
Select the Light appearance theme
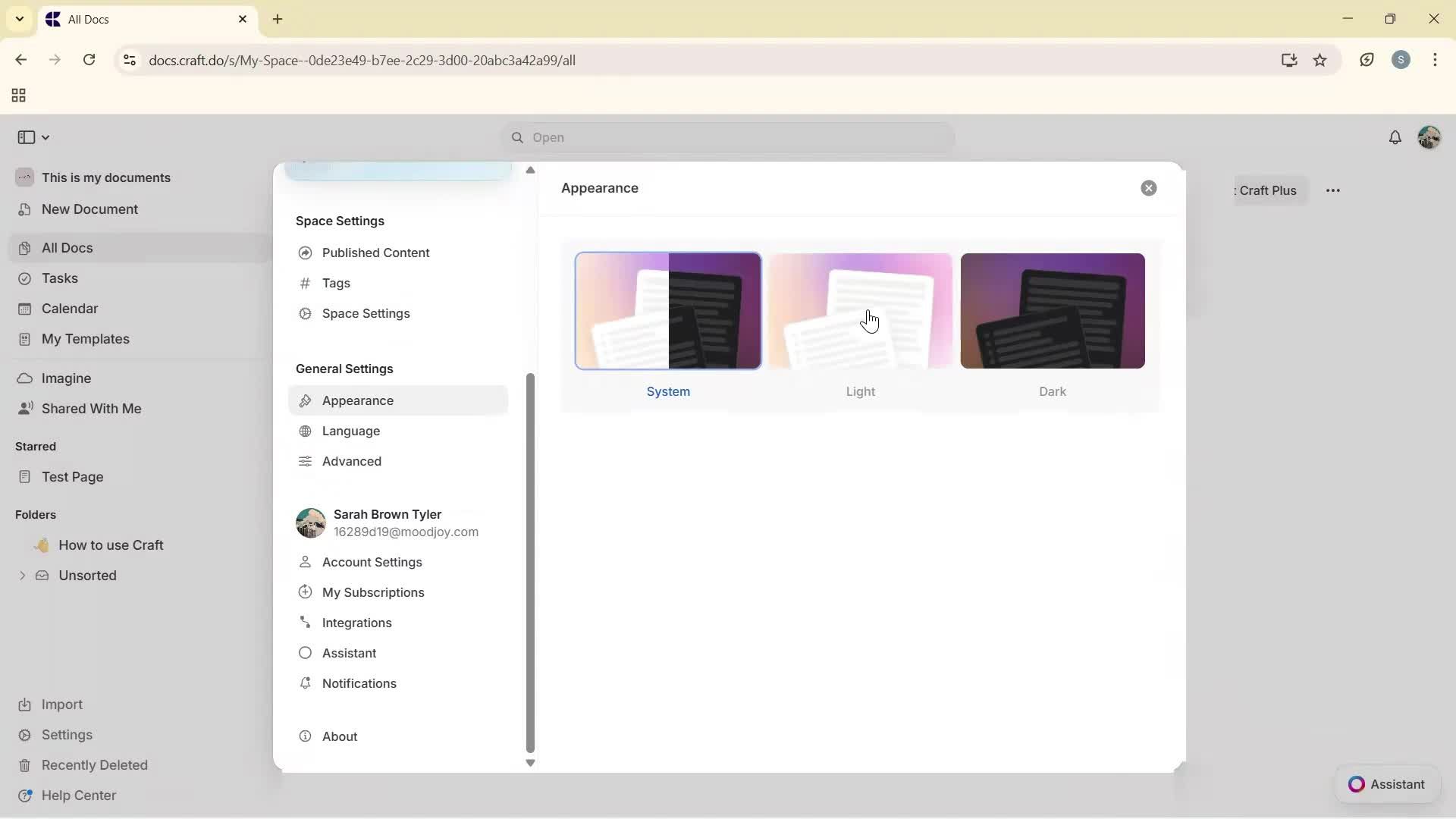[860, 311]
